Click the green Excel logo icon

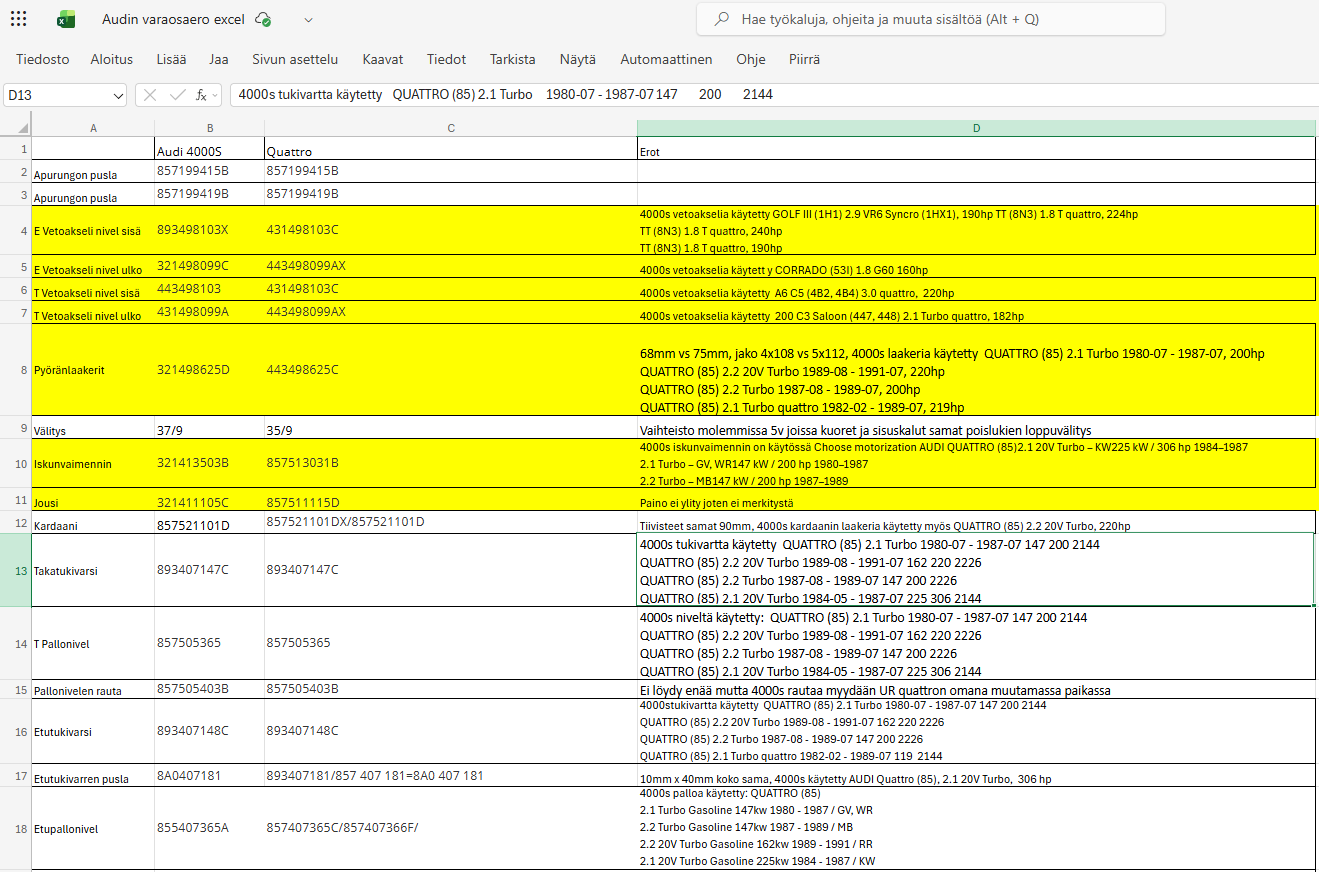click(66, 19)
